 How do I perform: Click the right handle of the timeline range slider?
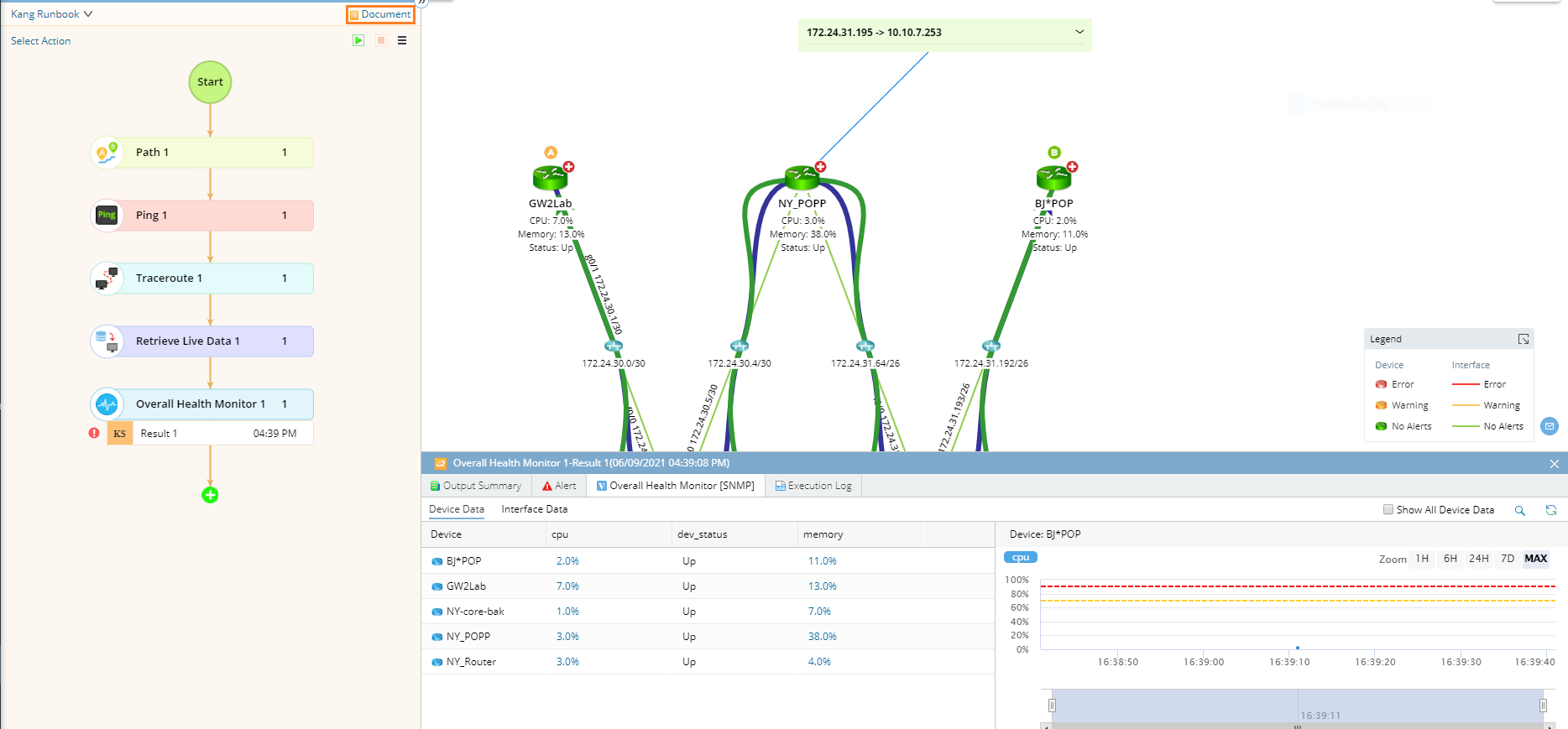1543,706
